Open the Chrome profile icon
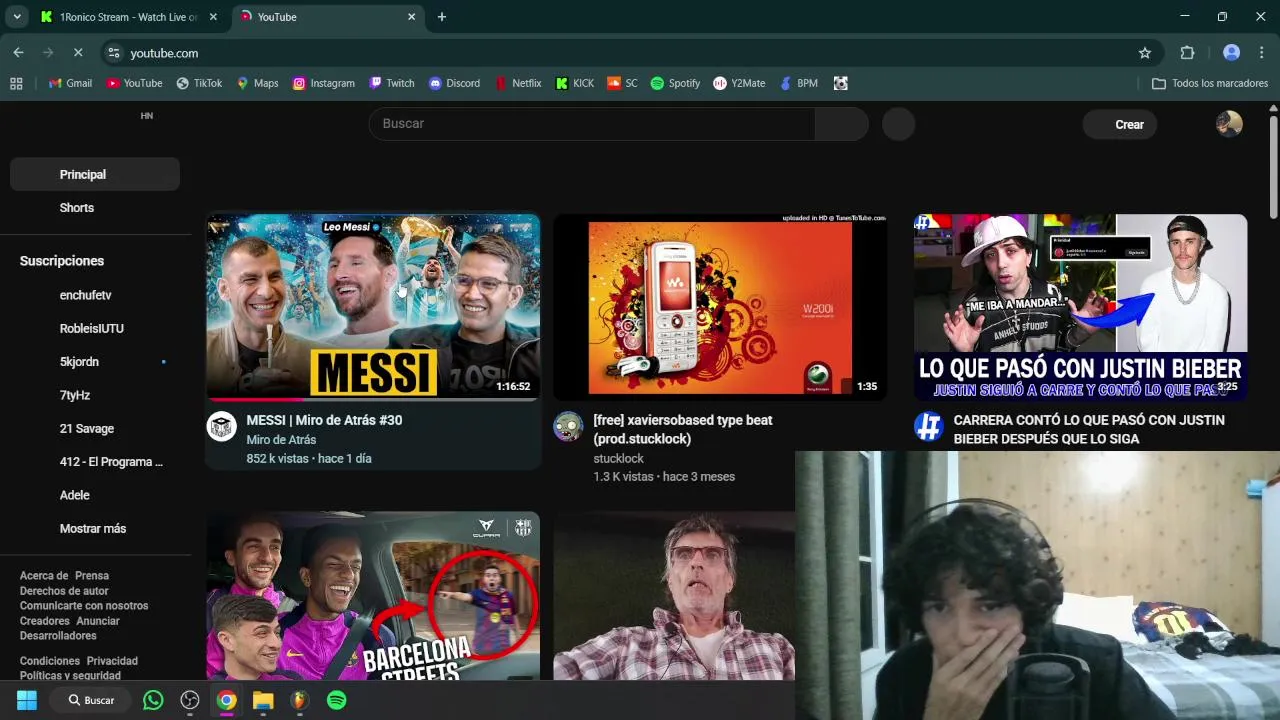Screen dimensions: 1280x720 1232,53
